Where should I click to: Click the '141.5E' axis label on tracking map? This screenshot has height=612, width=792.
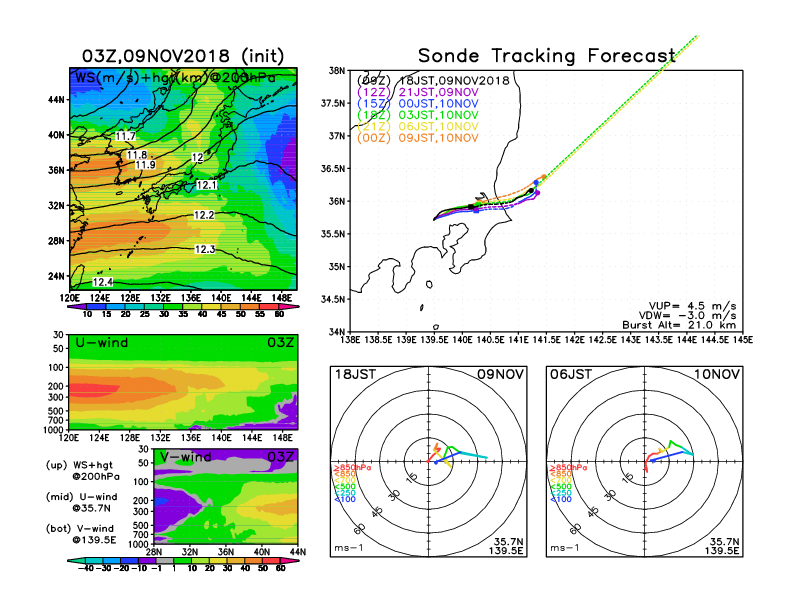click(x=546, y=340)
